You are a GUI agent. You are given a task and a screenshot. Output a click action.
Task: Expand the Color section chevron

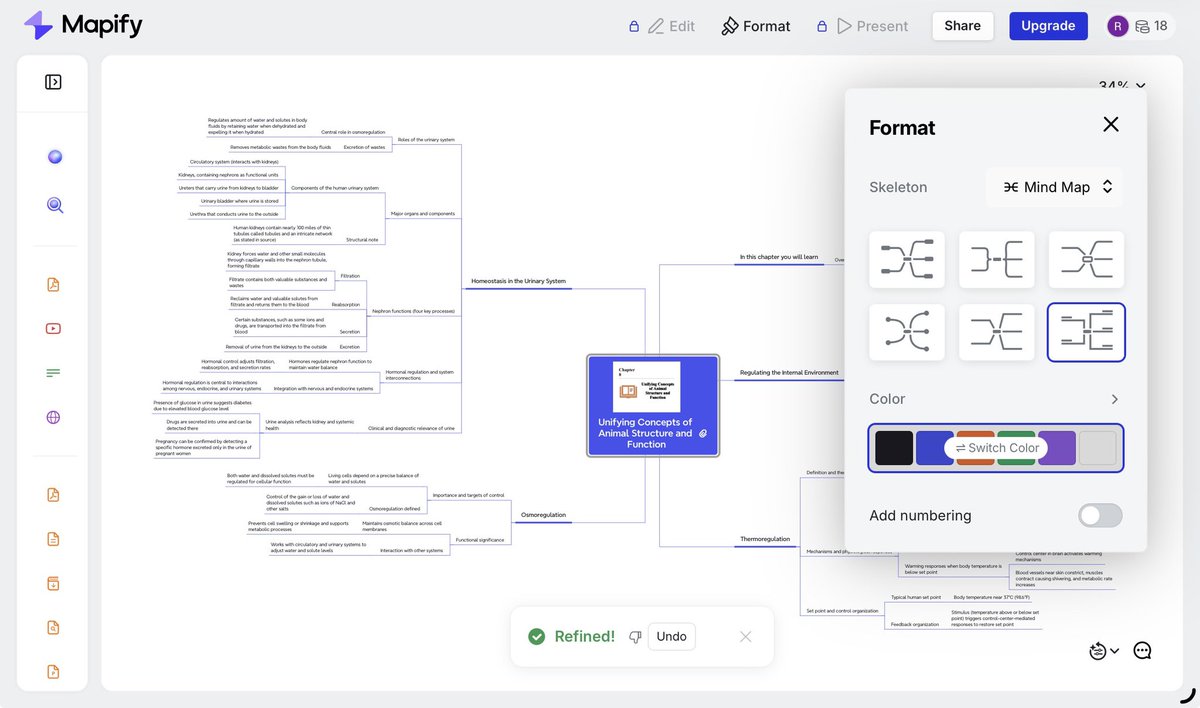click(x=1114, y=399)
